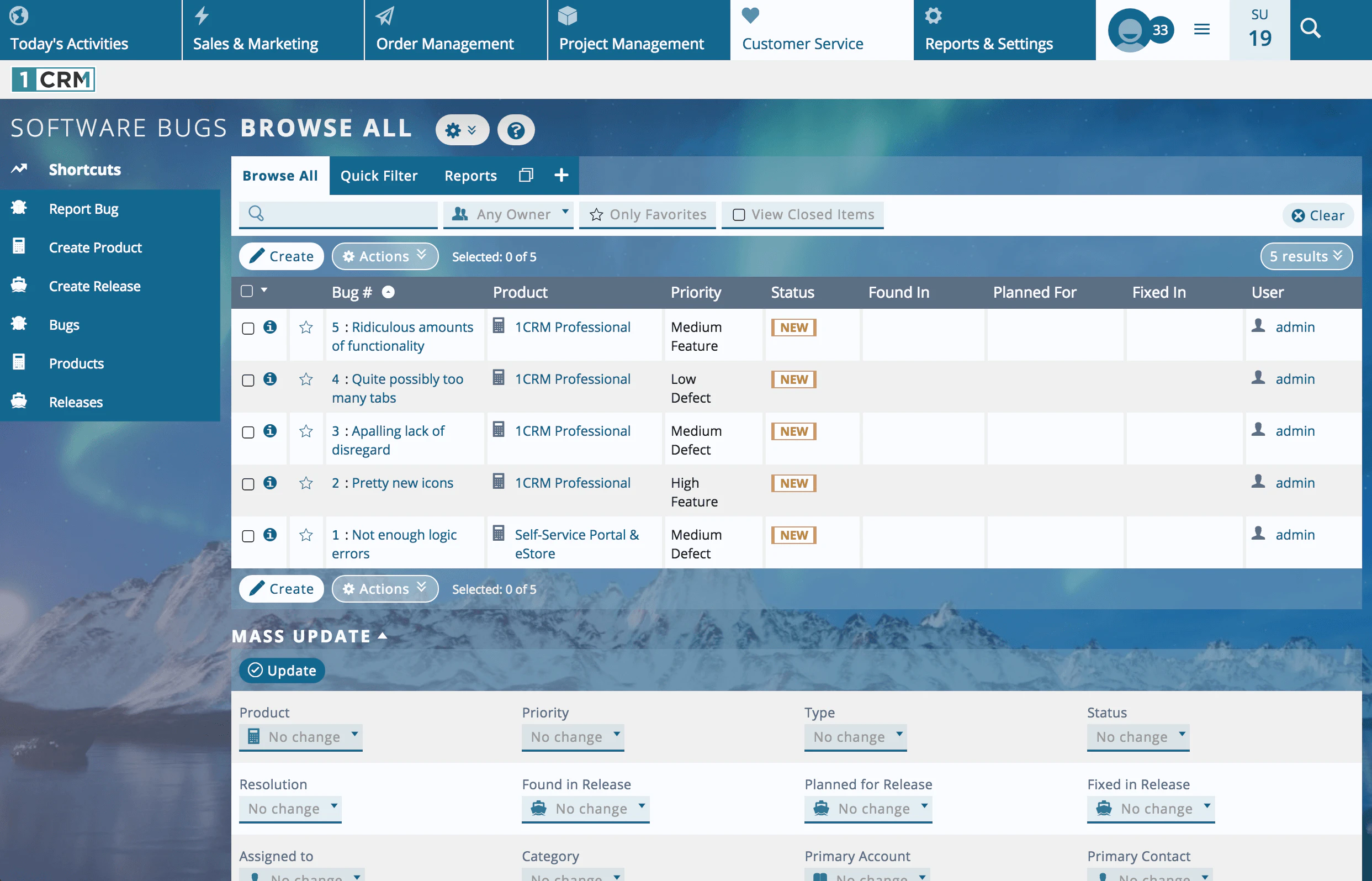This screenshot has width=1372, height=881.
Task: Click the 1CRM logo
Action: [x=53, y=80]
